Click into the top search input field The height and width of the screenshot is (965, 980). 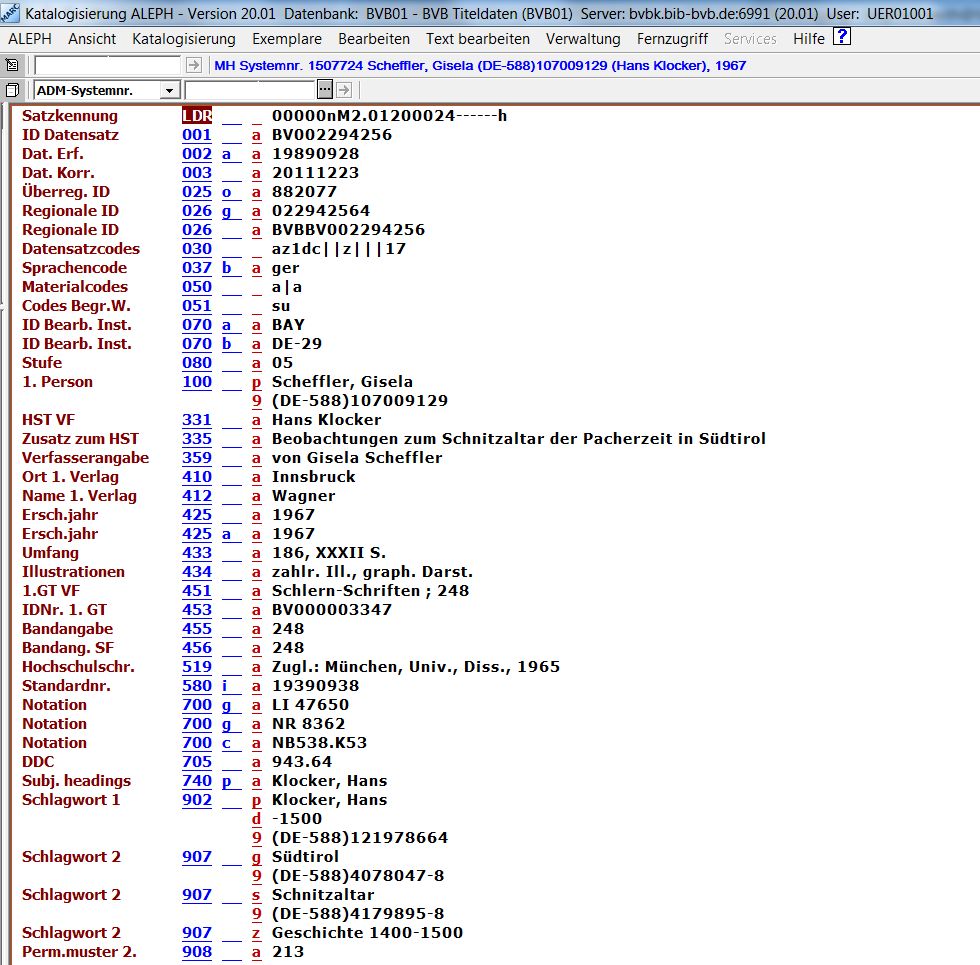pos(108,65)
